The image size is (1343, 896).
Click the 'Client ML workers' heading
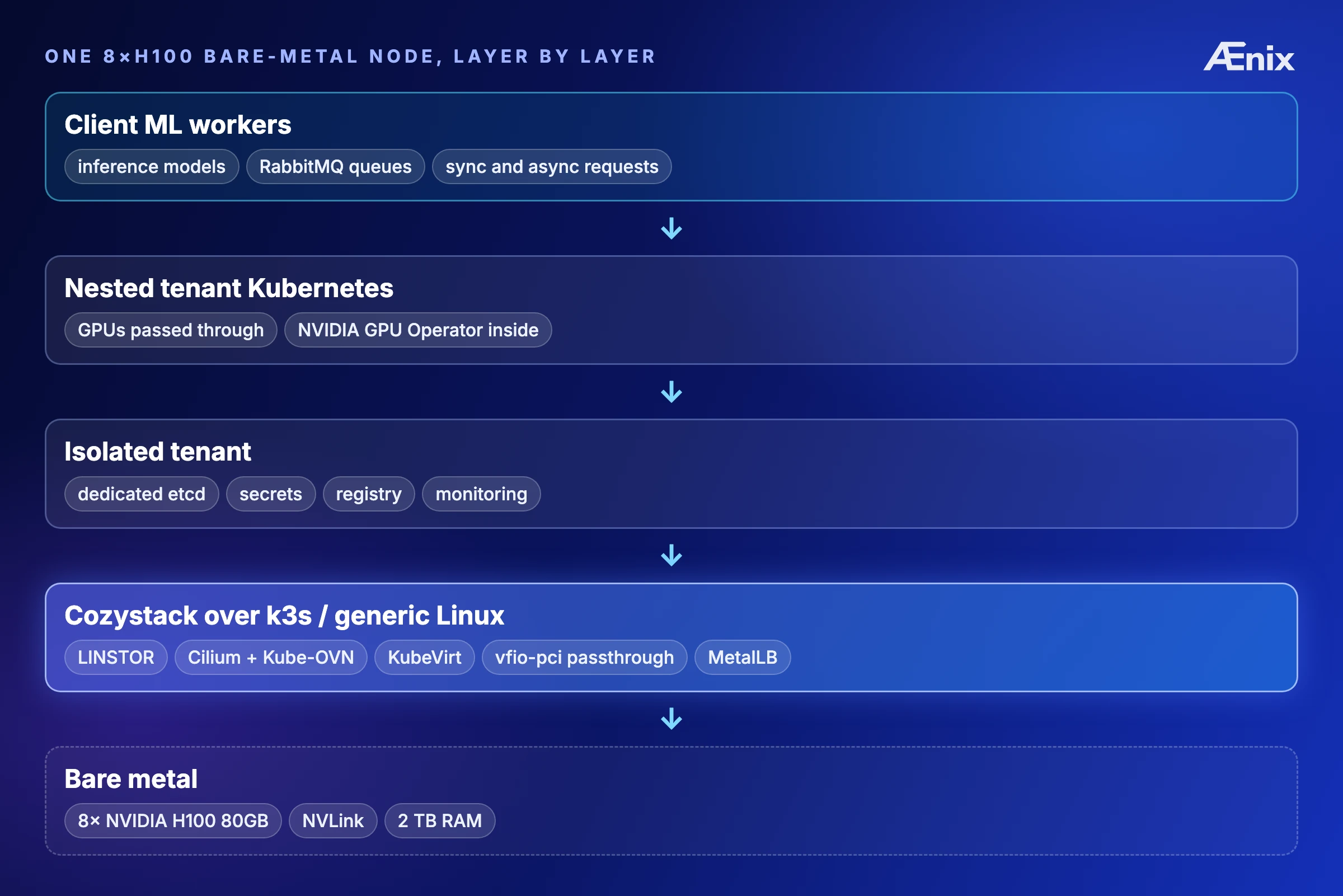pos(177,125)
